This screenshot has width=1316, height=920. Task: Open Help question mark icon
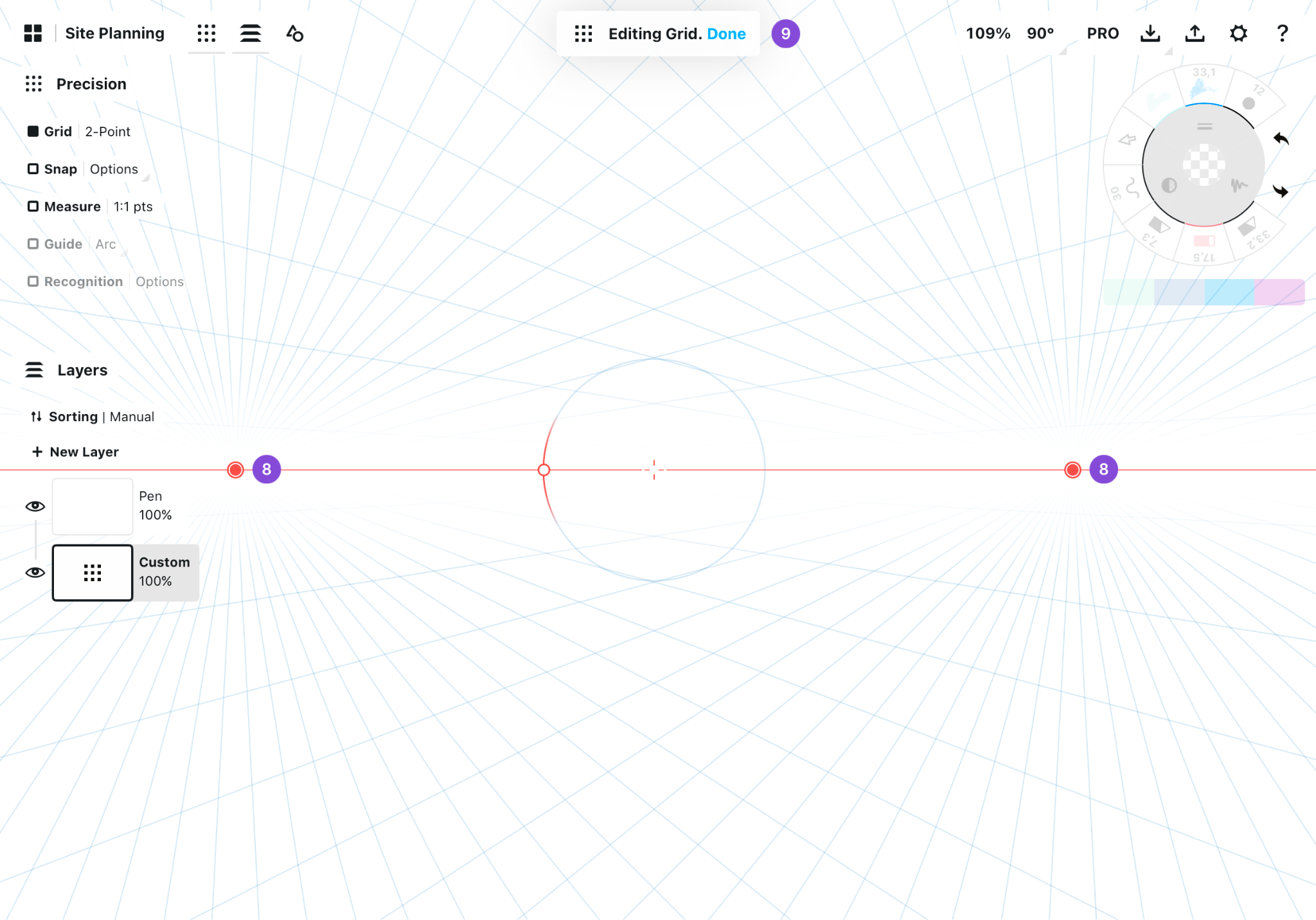coord(1282,33)
